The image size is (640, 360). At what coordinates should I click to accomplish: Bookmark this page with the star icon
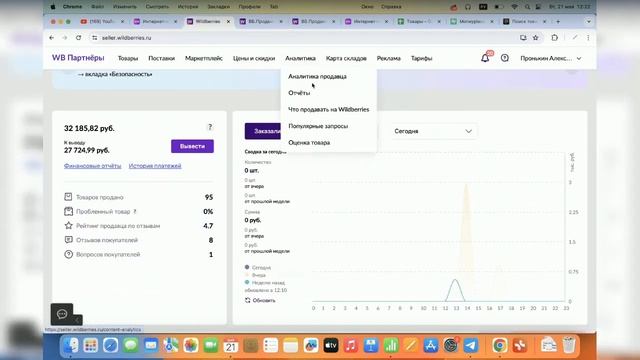coord(536,38)
